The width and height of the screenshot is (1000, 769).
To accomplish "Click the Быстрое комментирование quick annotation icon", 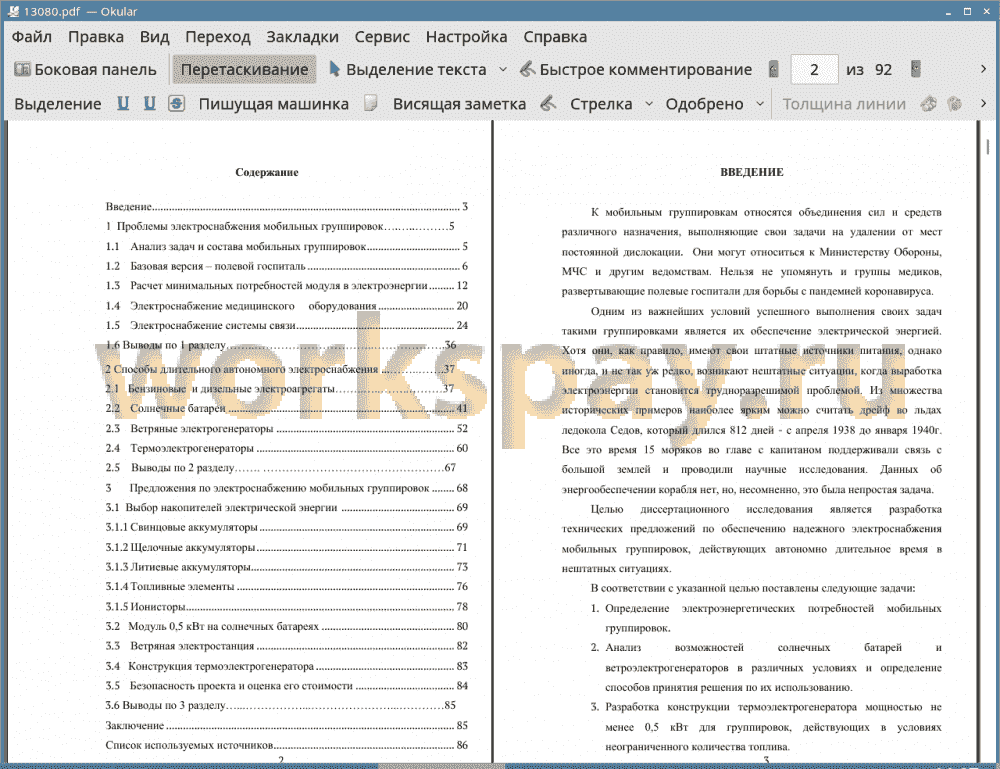I will tap(527, 69).
